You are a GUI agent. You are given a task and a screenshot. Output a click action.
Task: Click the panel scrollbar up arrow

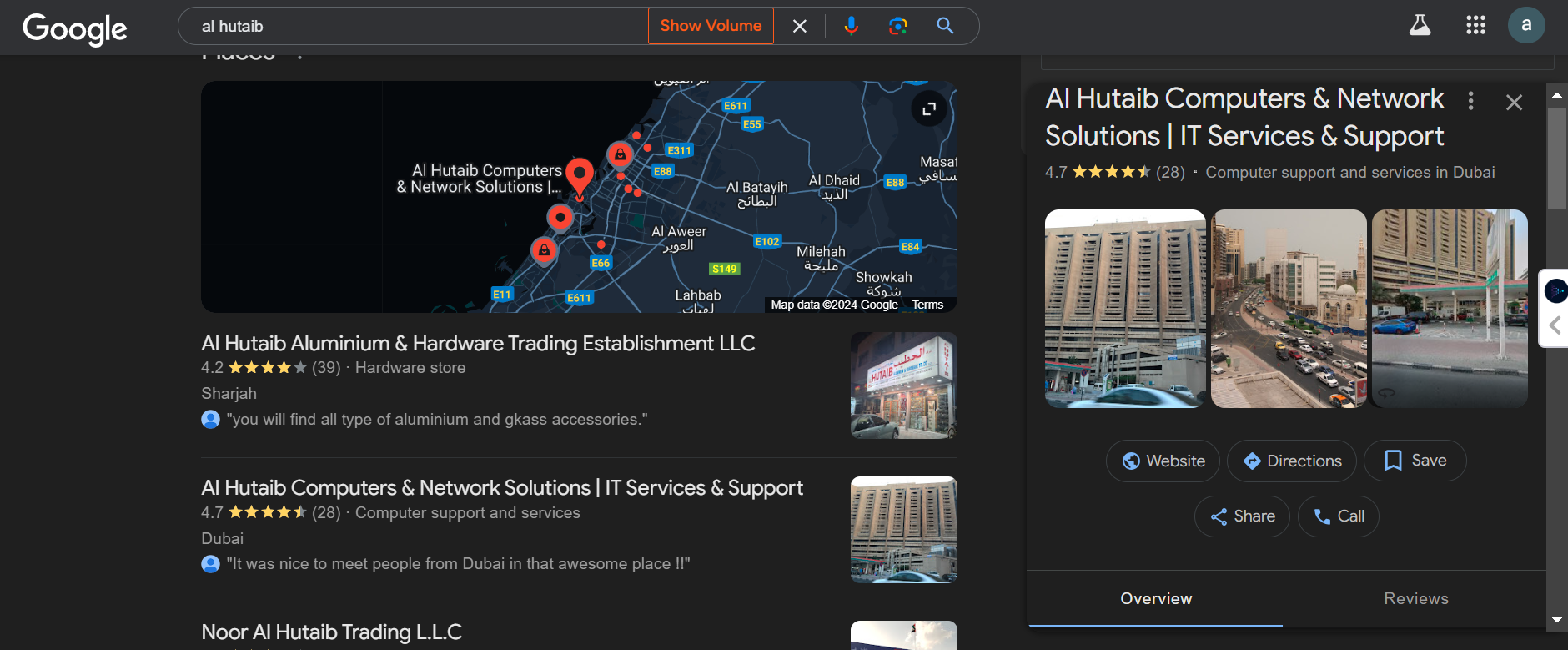click(1556, 95)
